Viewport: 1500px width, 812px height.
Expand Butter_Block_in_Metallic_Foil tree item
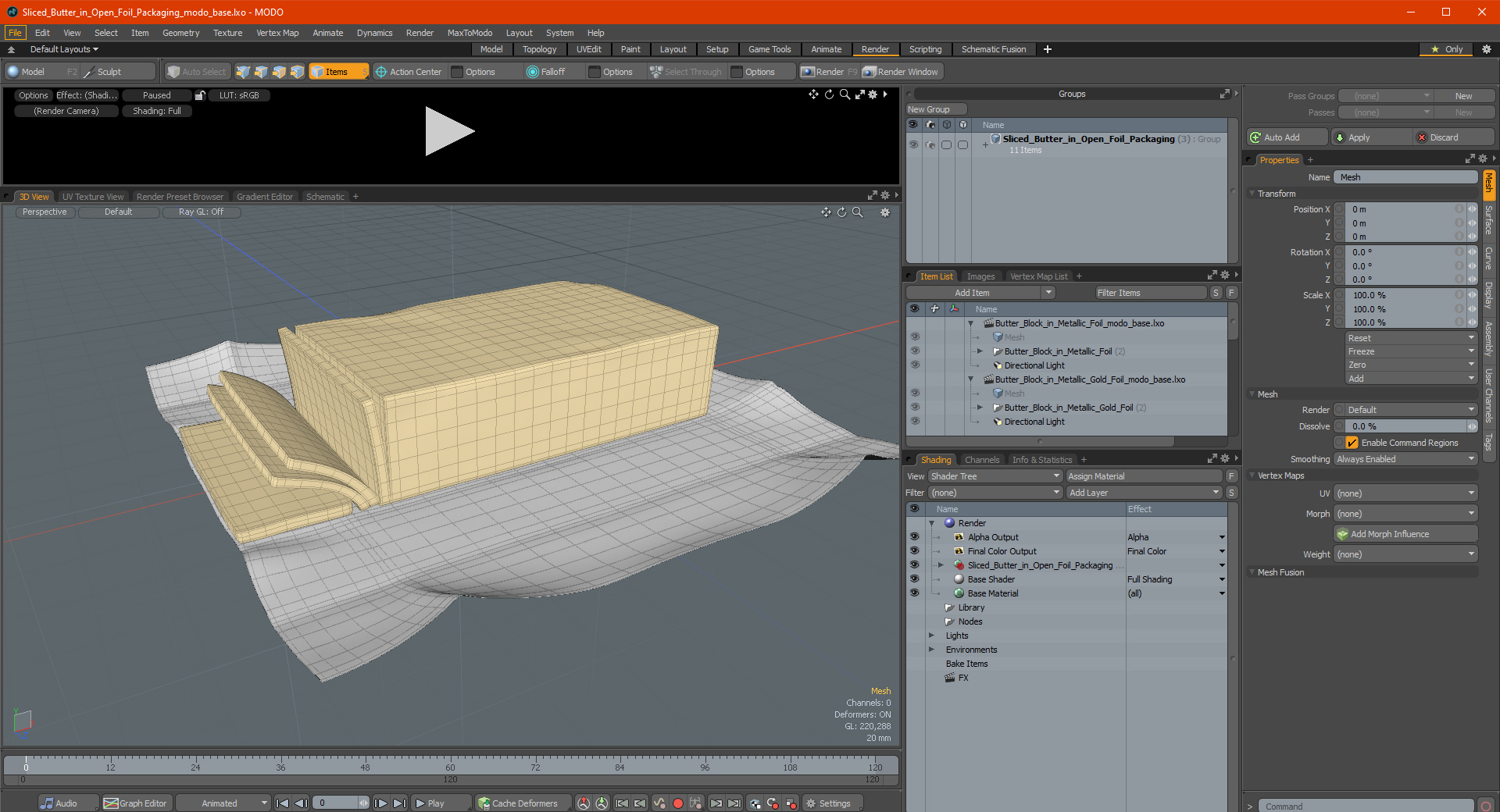(x=980, y=351)
